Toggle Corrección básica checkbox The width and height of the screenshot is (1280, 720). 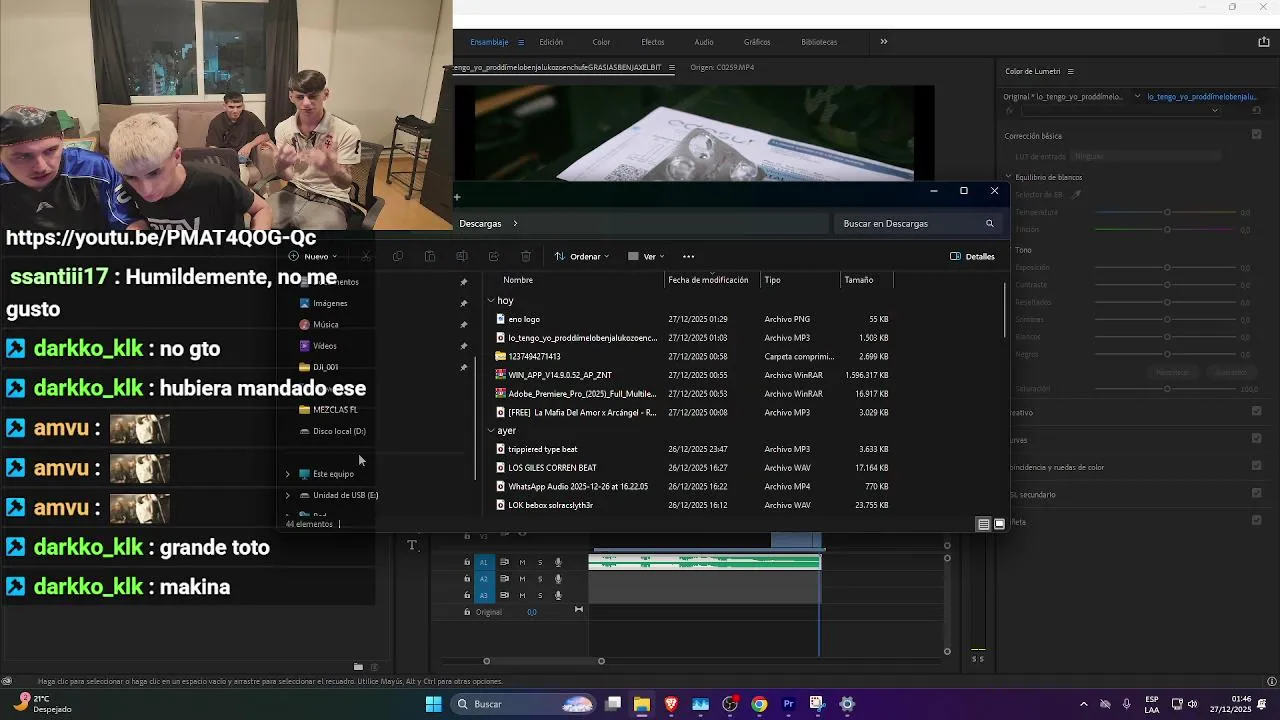(1257, 134)
